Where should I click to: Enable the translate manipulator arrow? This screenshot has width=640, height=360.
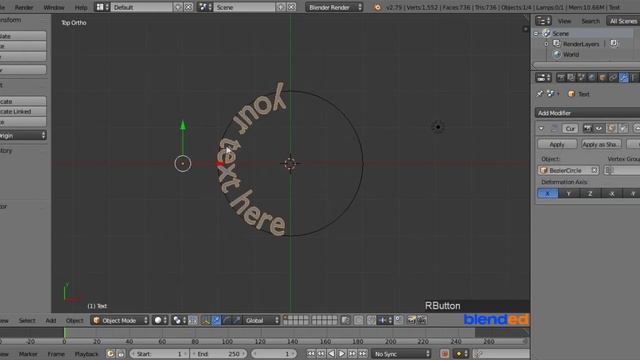pos(216,320)
